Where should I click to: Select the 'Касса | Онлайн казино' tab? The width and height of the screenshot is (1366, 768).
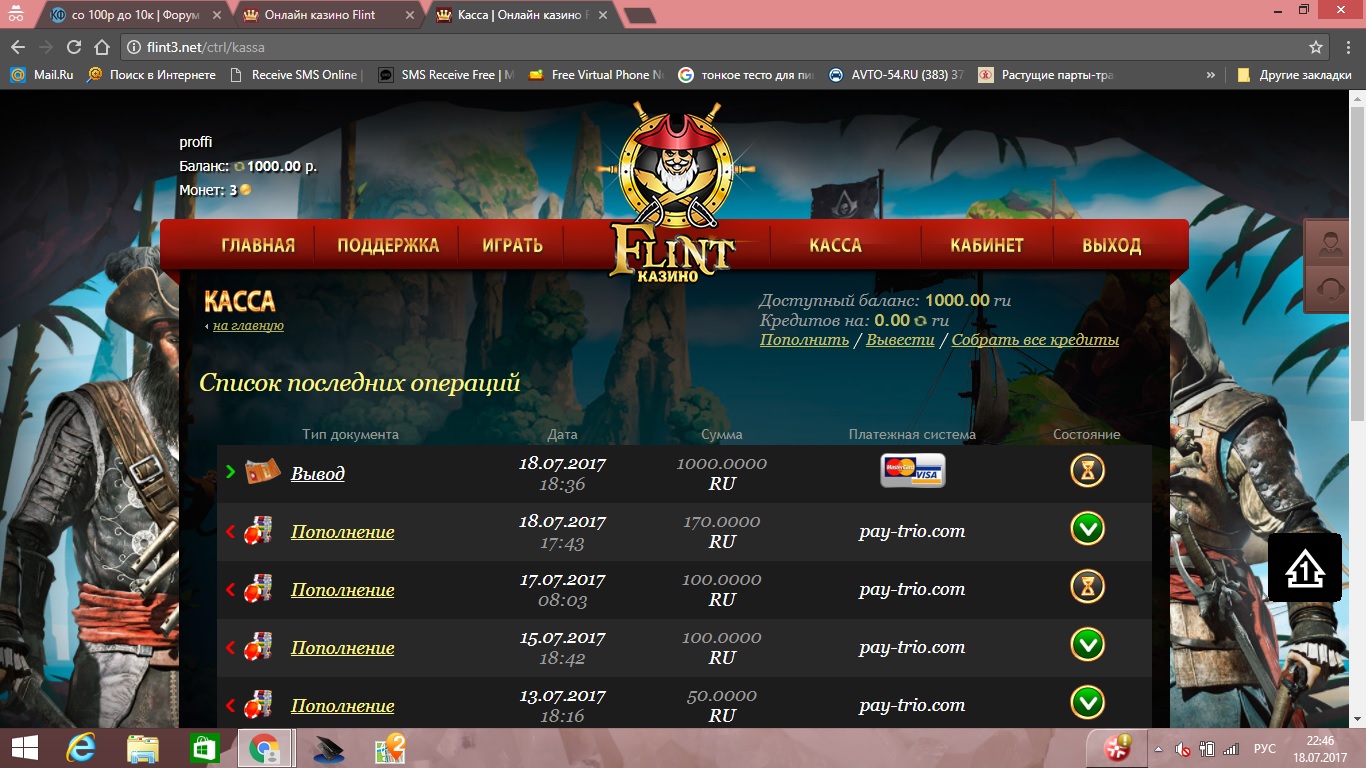pos(522,15)
